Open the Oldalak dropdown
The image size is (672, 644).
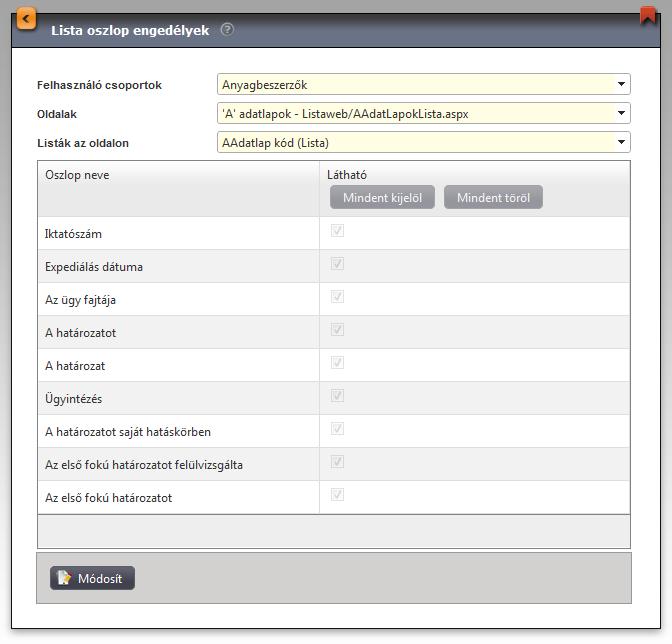423,114
